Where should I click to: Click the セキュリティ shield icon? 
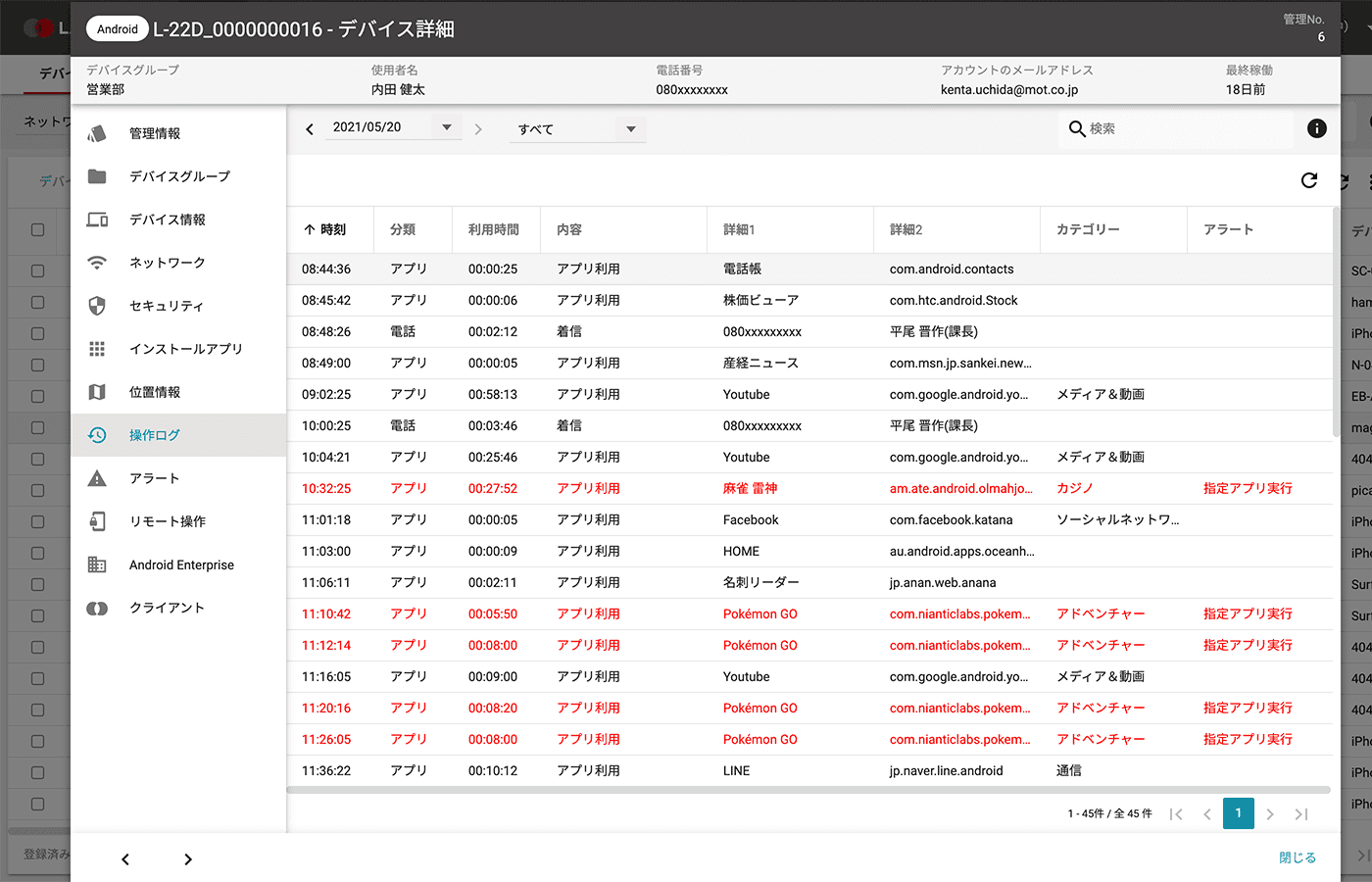tap(96, 306)
